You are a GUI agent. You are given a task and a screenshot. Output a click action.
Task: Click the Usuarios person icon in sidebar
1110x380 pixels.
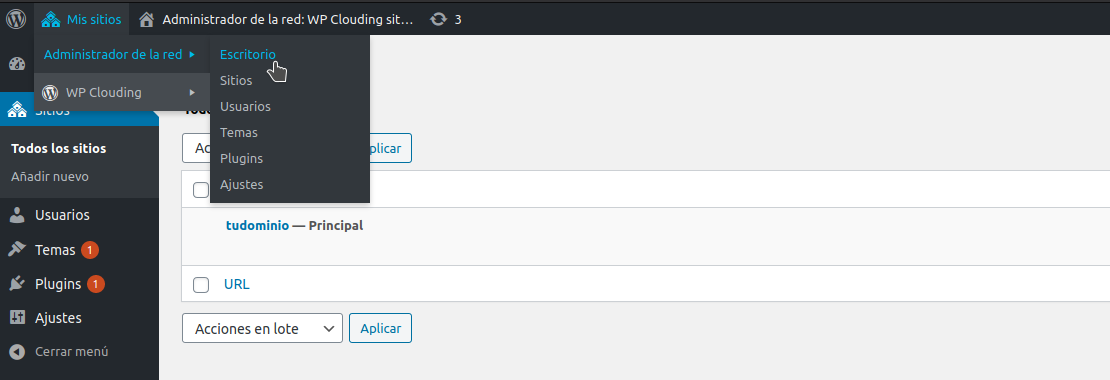[x=17, y=215]
